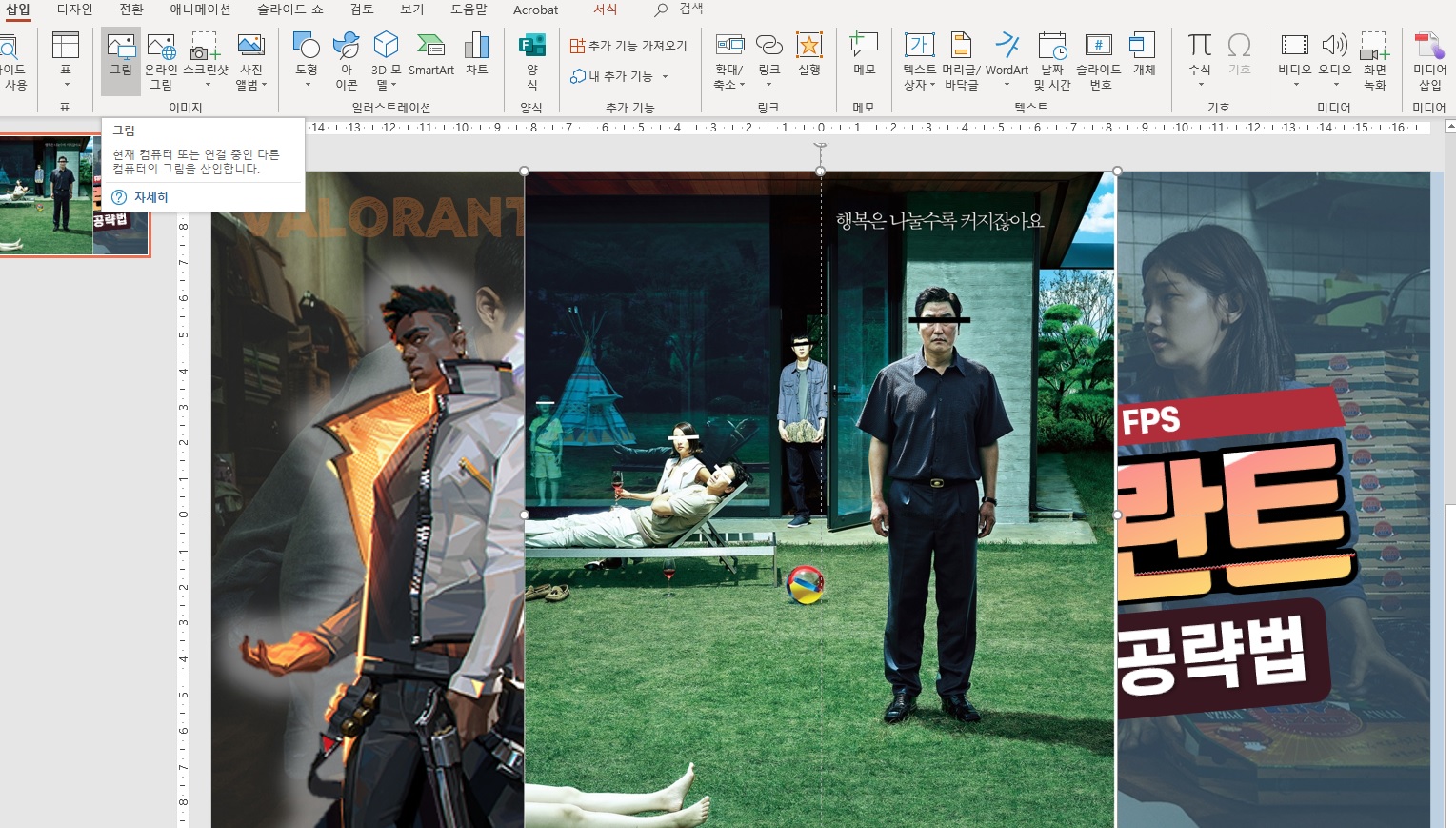Select the Valorant character image on slide
Image resolution: width=1456 pixels, height=828 pixels.
[367, 500]
